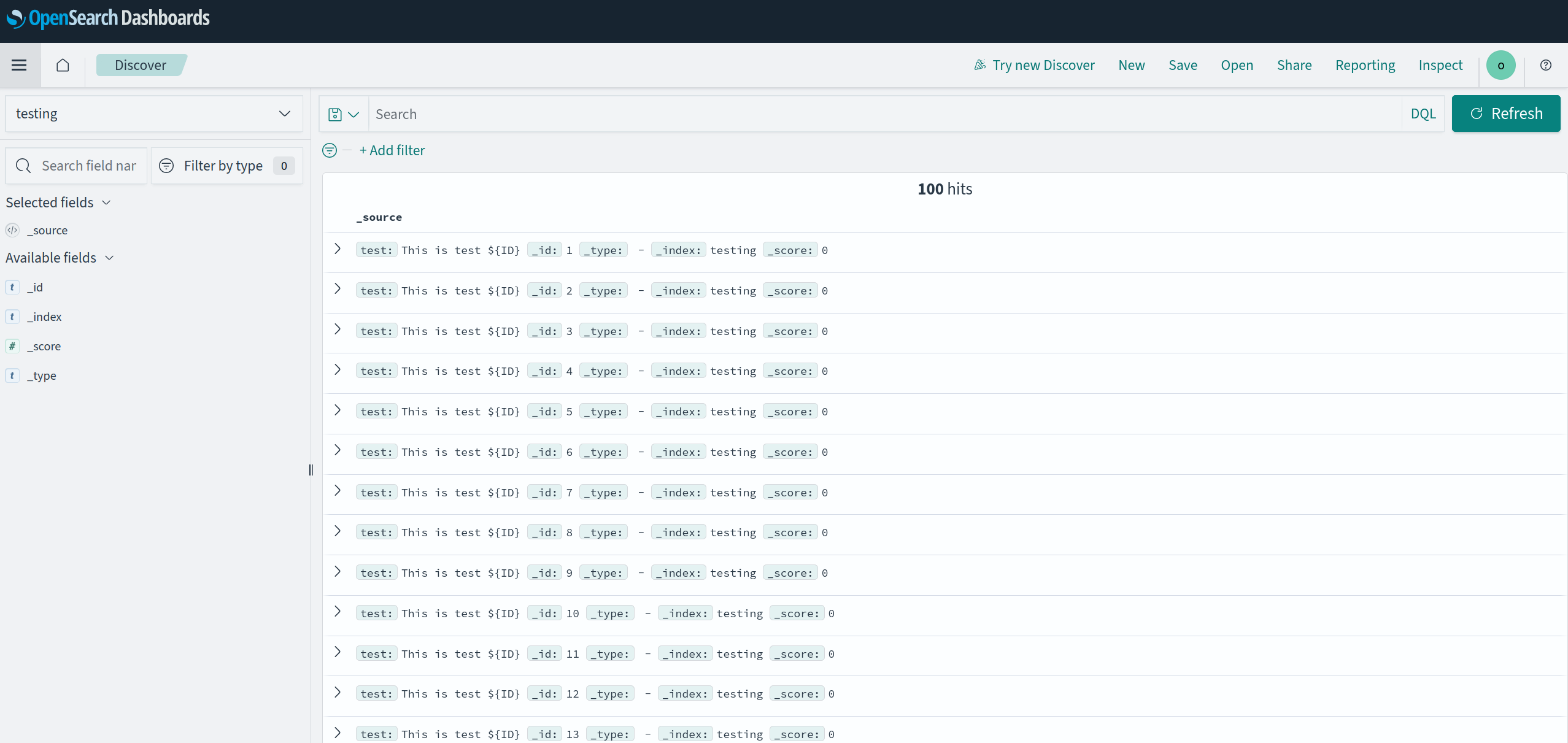Image resolution: width=1568 pixels, height=743 pixels.
Task: Open the Filter by type control
Action: point(225,165)
